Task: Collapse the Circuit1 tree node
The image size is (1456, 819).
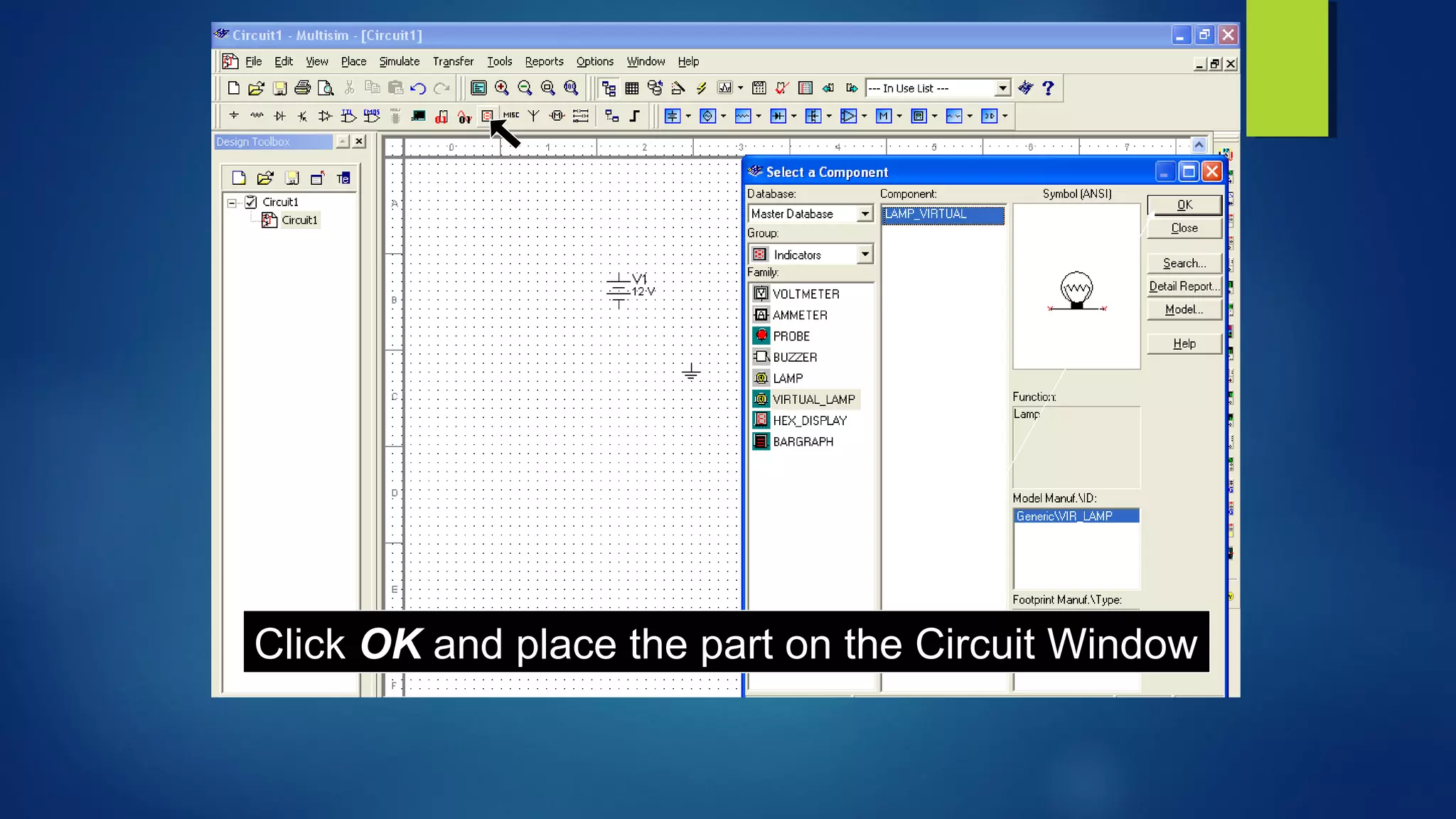Action: pyautogui.click(x=232, y=203)
